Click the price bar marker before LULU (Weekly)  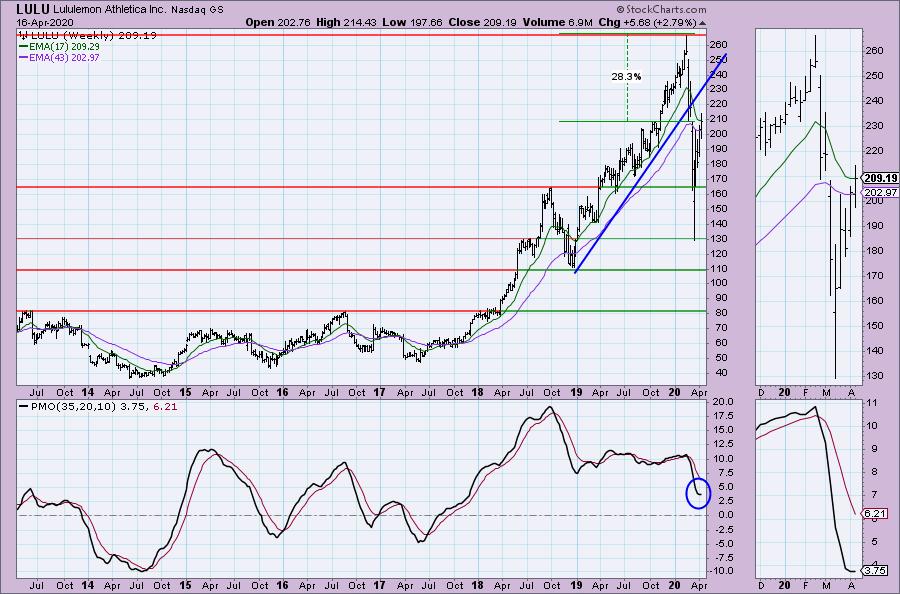pos(23,36)
